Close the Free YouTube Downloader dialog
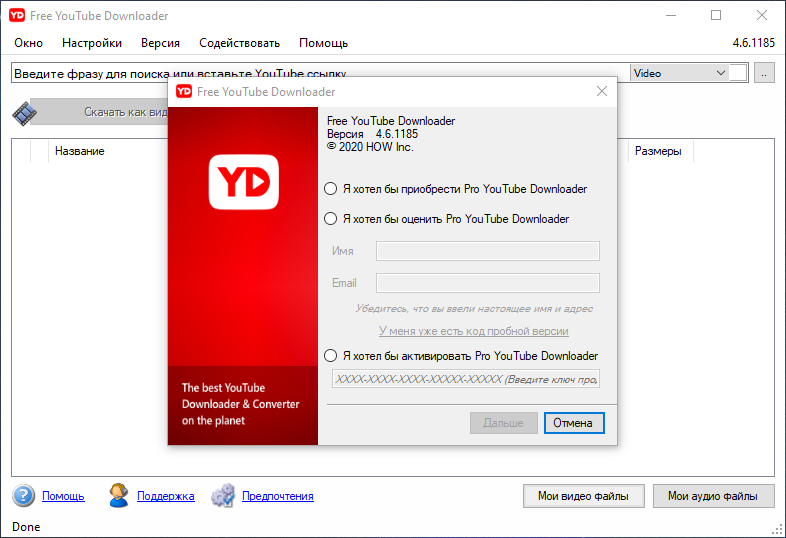Image resolution: width=786 pixels, height=538 pixels. [x=602, y=91]
